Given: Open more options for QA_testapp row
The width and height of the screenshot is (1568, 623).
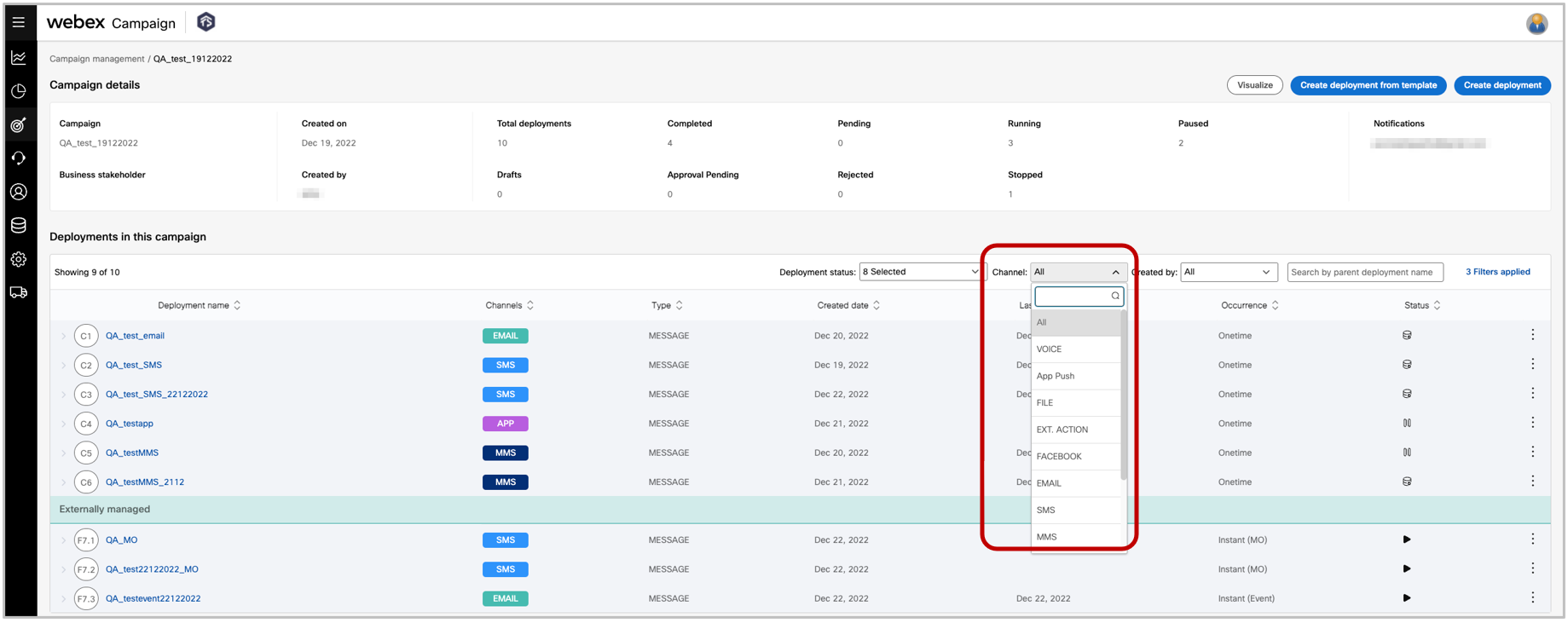Looking at the screenshot, I should pyautogui.click(x=1532, y=423).
